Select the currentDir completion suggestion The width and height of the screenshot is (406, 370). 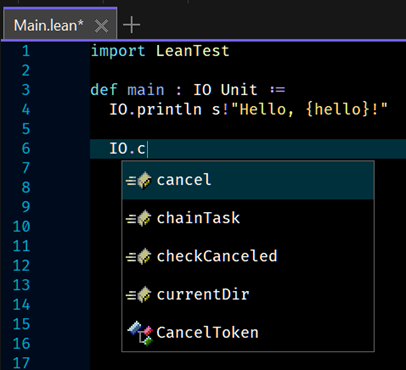coord(248,295)
